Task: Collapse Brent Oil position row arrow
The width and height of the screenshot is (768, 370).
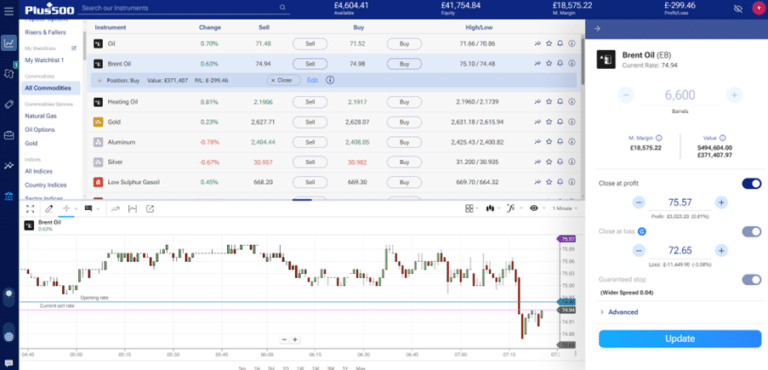Action: pos(99,80)
